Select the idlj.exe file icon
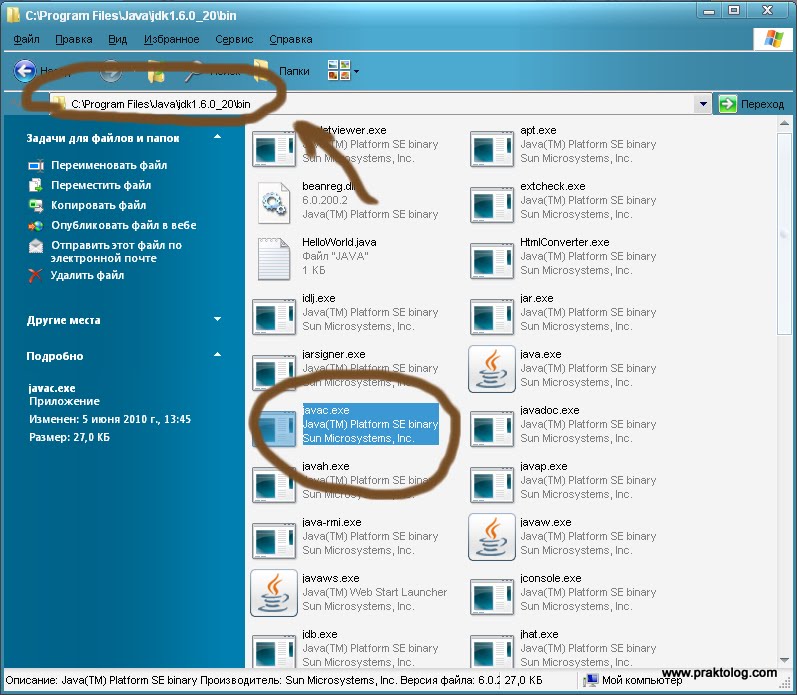This screenshot has height=695, width=797. coord(274,316)
